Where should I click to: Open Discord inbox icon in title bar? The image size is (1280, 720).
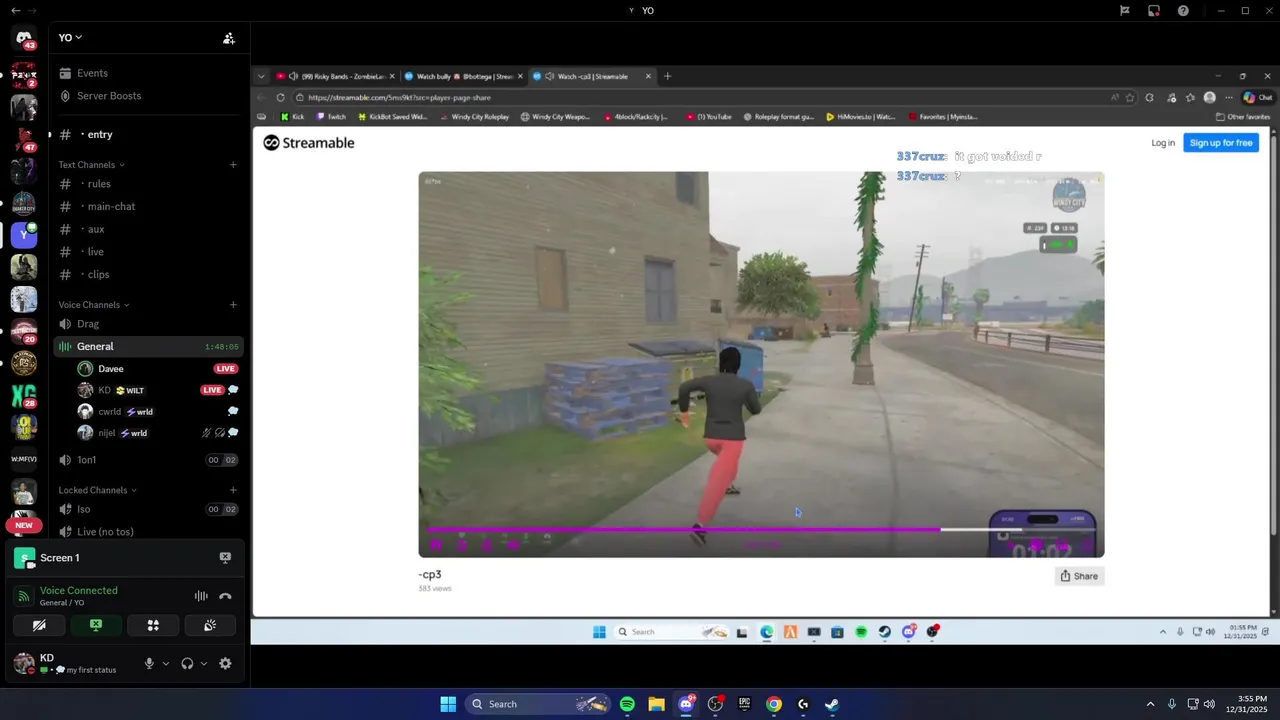click(1153, 10)
